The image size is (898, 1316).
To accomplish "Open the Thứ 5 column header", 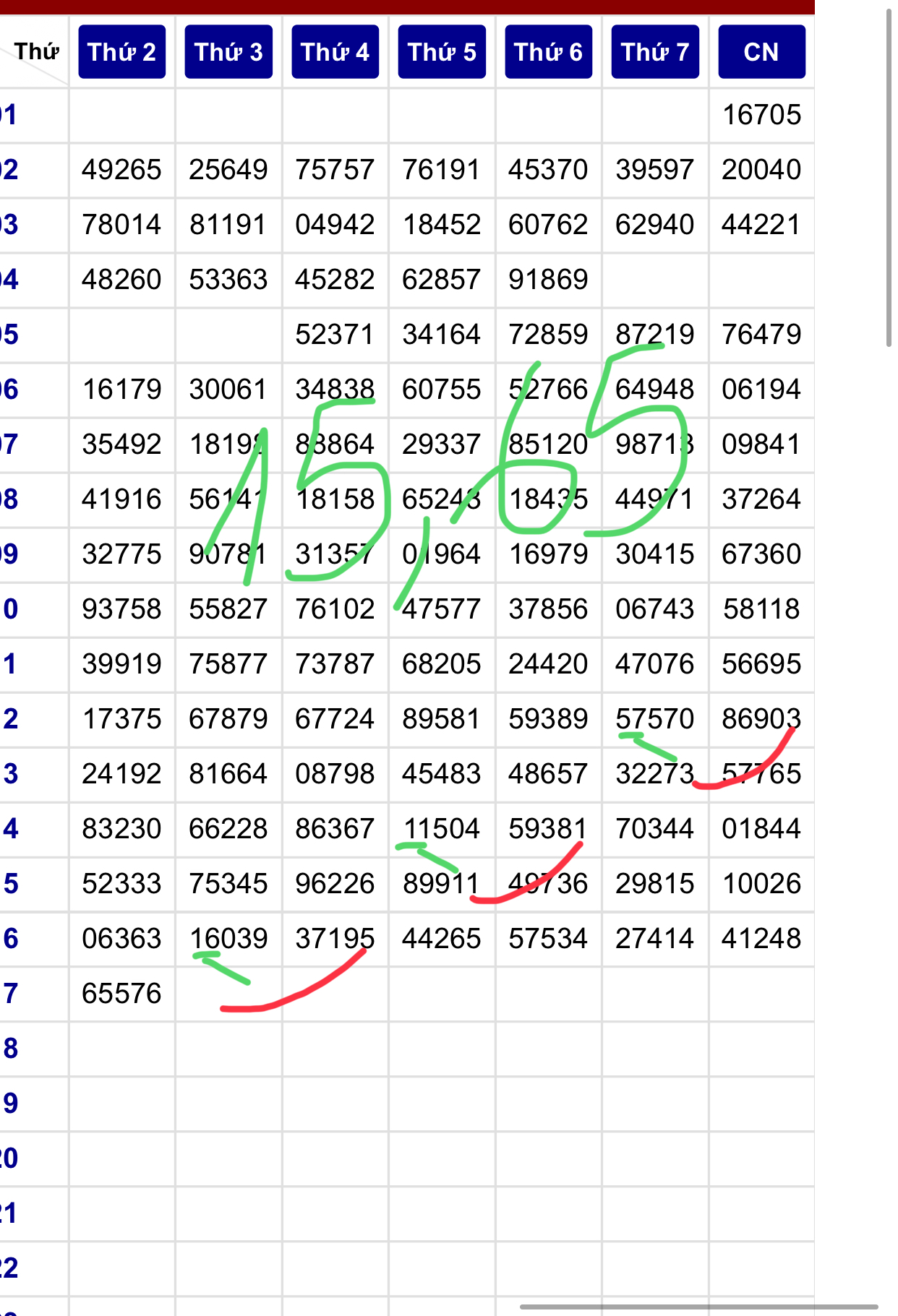I will tap(442, 52).
